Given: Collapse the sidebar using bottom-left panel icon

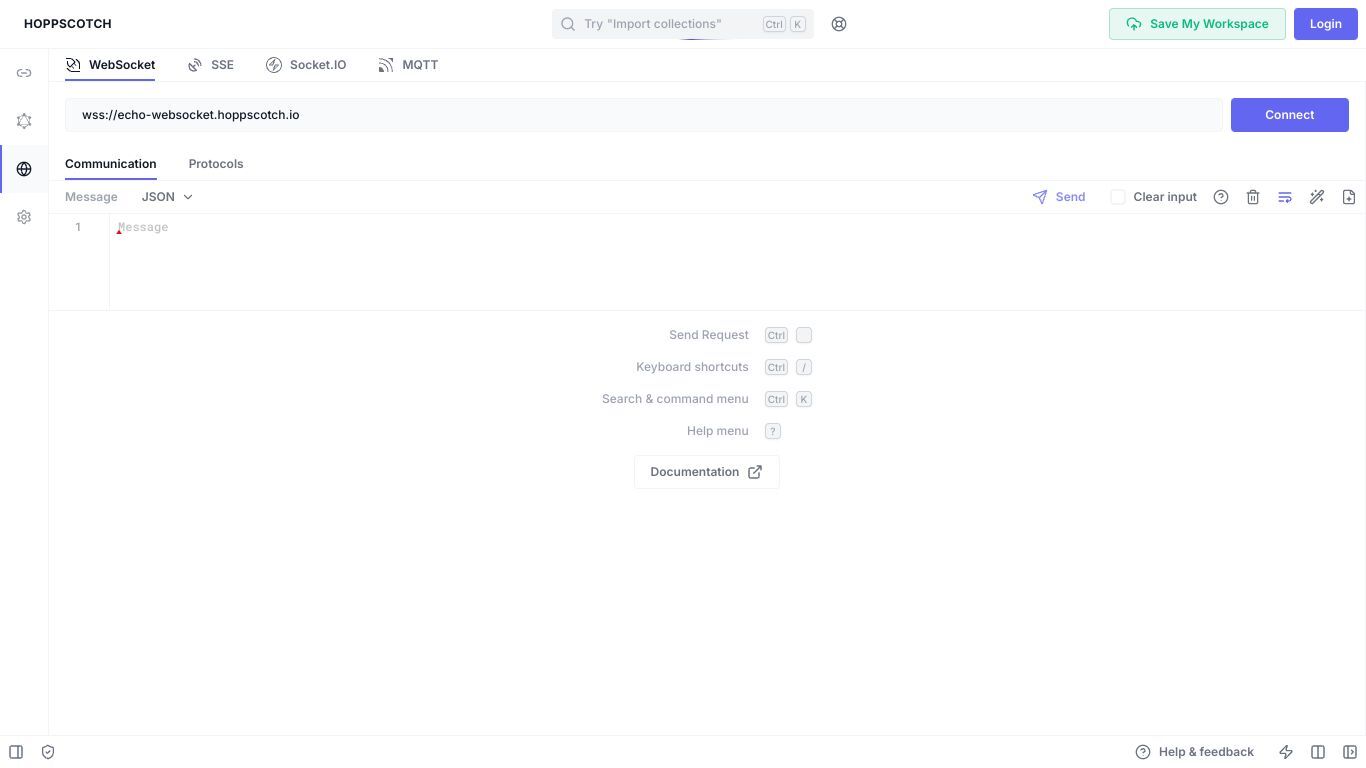Looking at the screenshot, I should [x=16, y=752].
